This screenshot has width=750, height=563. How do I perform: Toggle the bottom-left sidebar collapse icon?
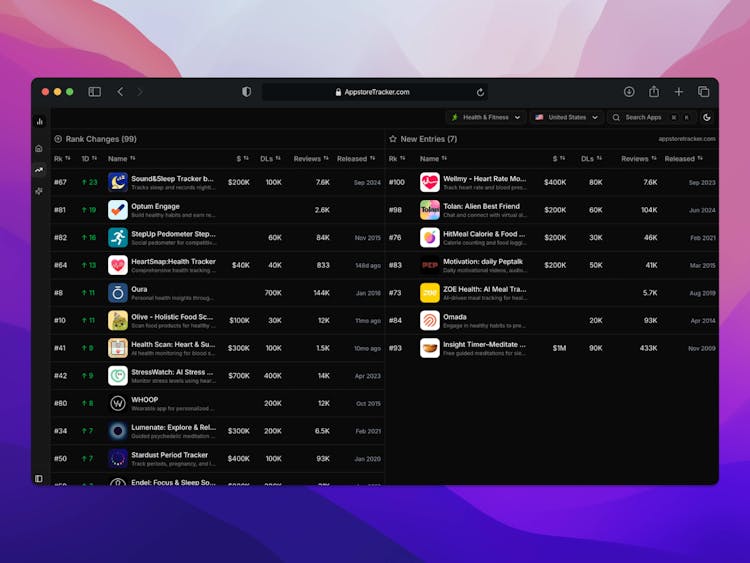point(39,478)
